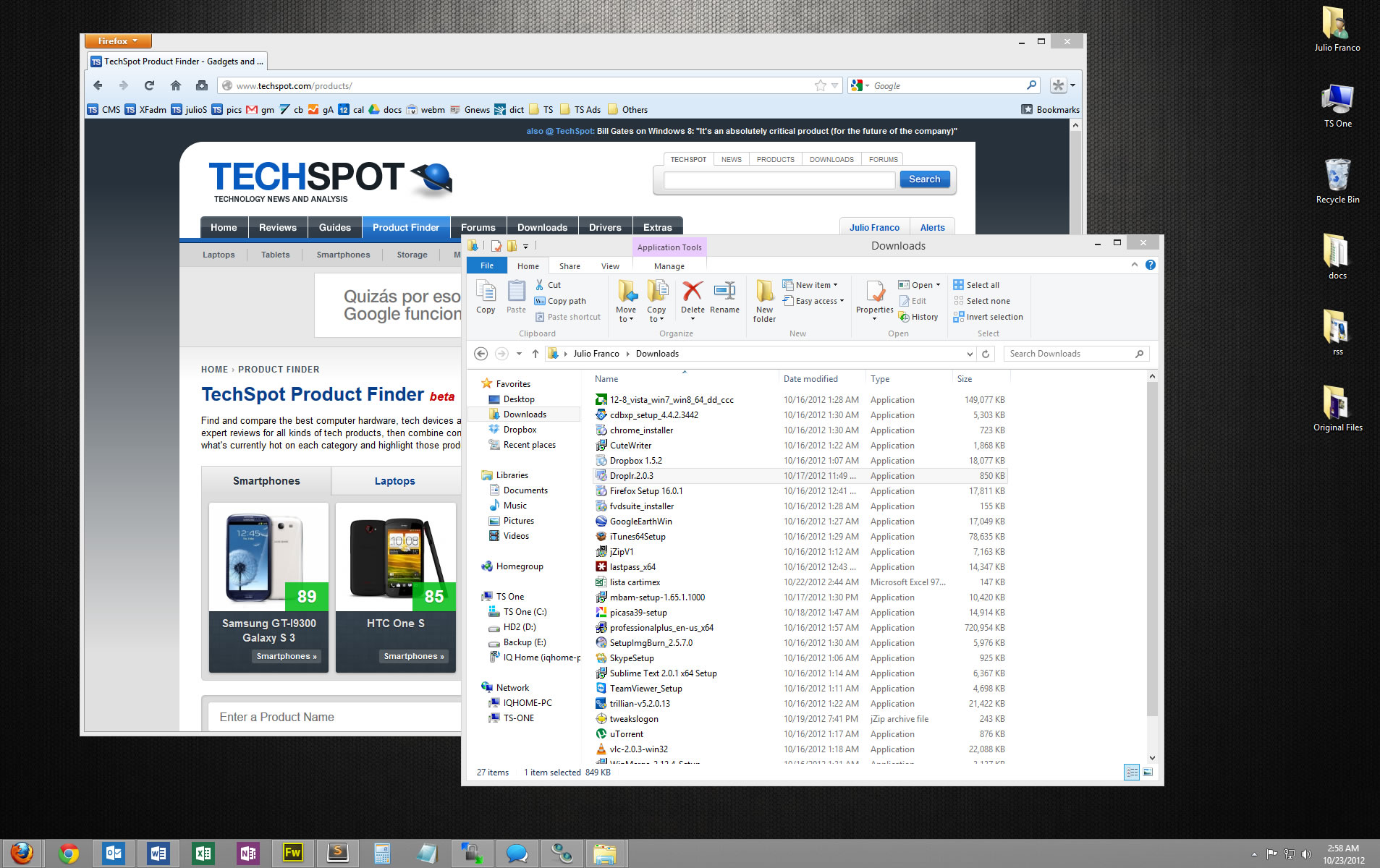1380x868 pixels.
Task: Open the Move to ribbon button
Action: [x=627, y=300]
